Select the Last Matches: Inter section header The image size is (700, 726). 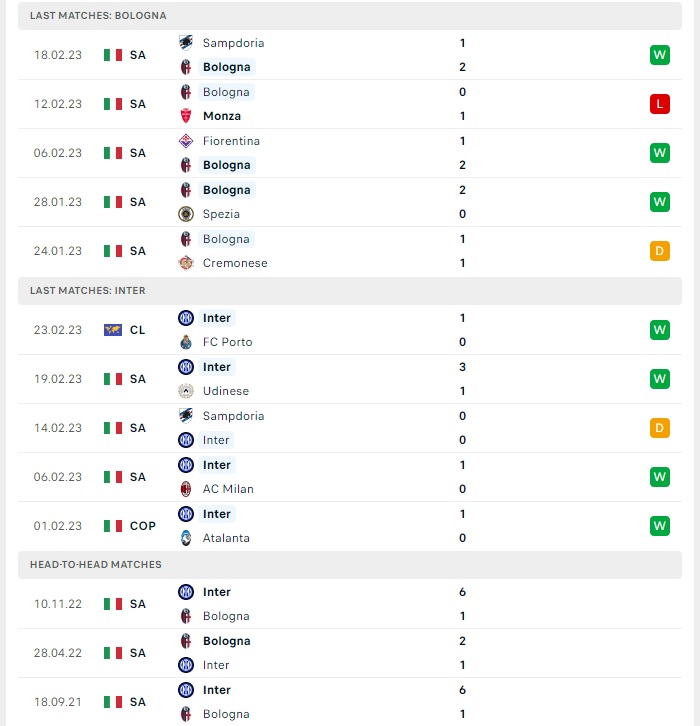click(350, 291)
